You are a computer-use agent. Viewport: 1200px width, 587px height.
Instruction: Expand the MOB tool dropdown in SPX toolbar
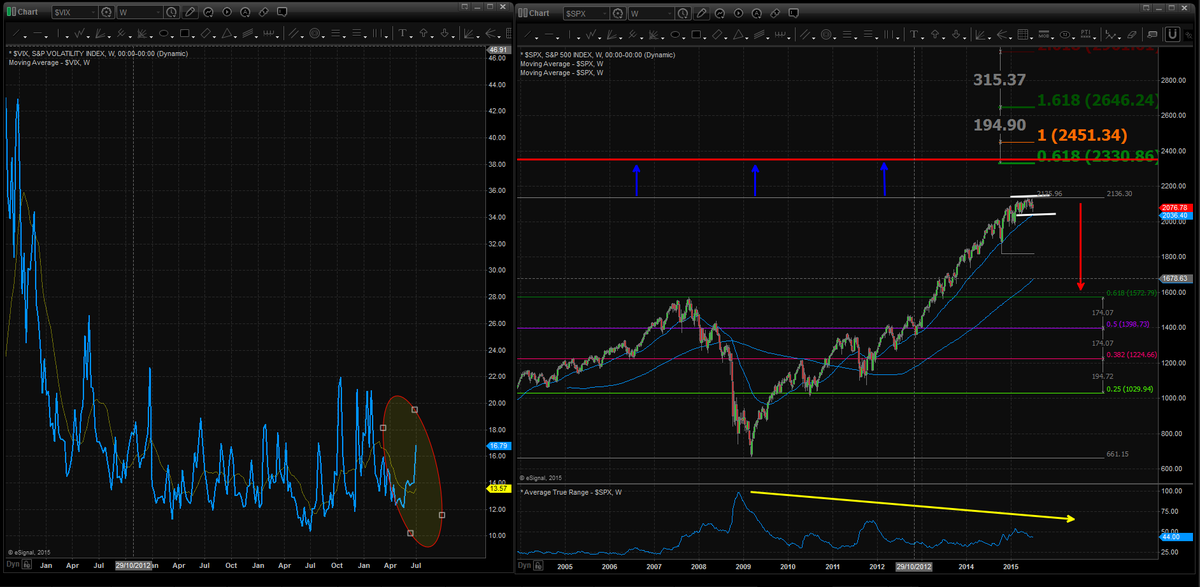(x=1052, y=38)
